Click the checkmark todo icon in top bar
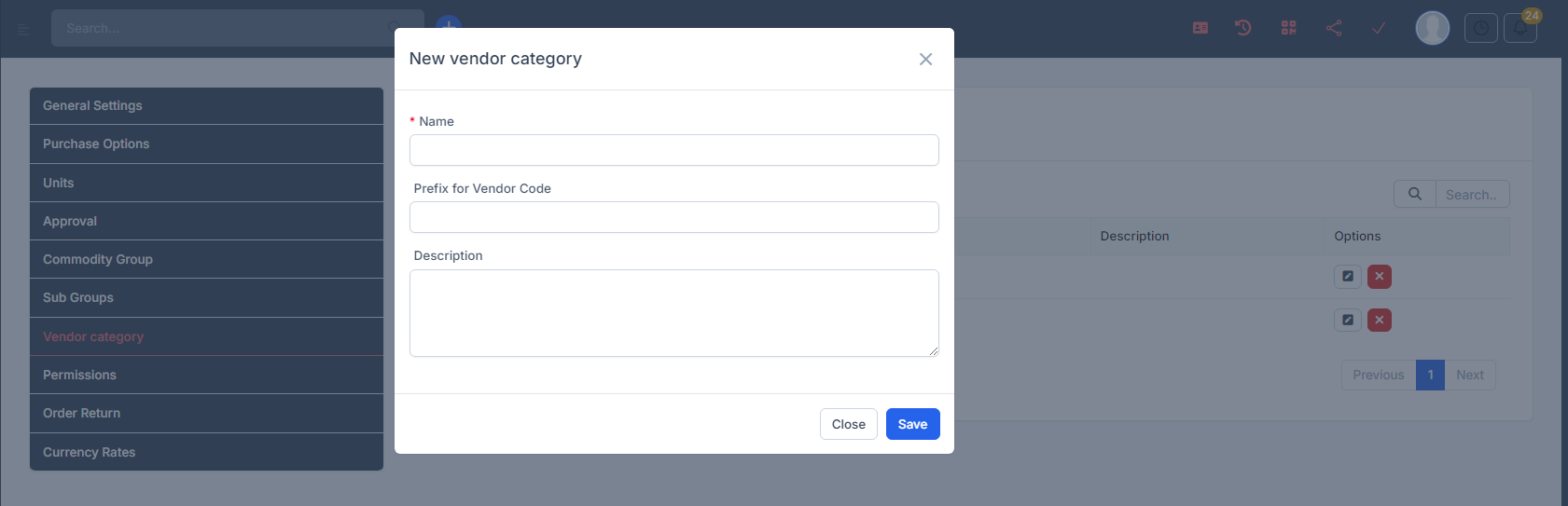 point(1378,28)
